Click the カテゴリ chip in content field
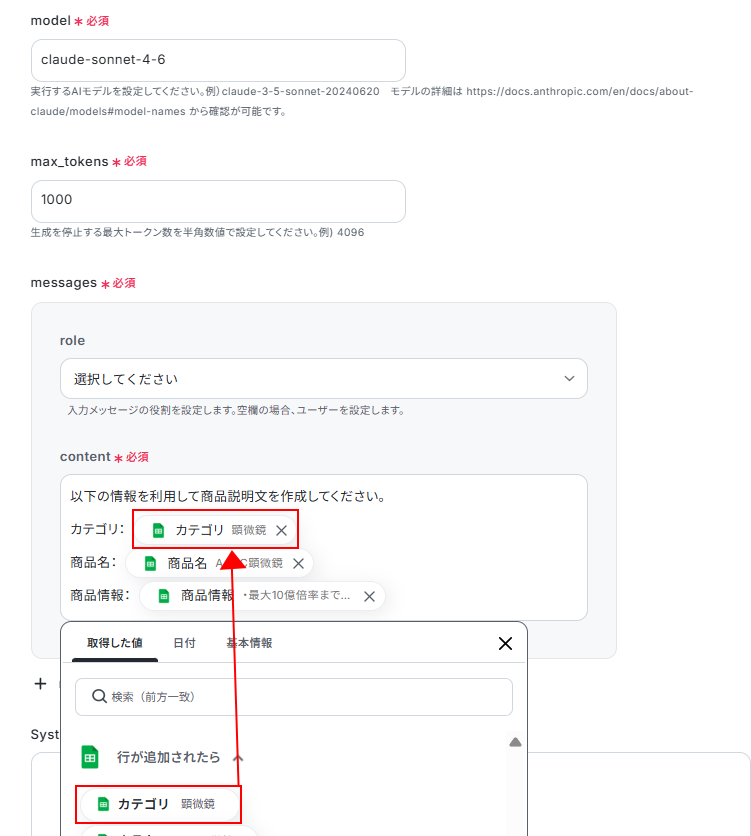Image resolution: width=751 pixels, height=836 pixels. pos(215,530)
